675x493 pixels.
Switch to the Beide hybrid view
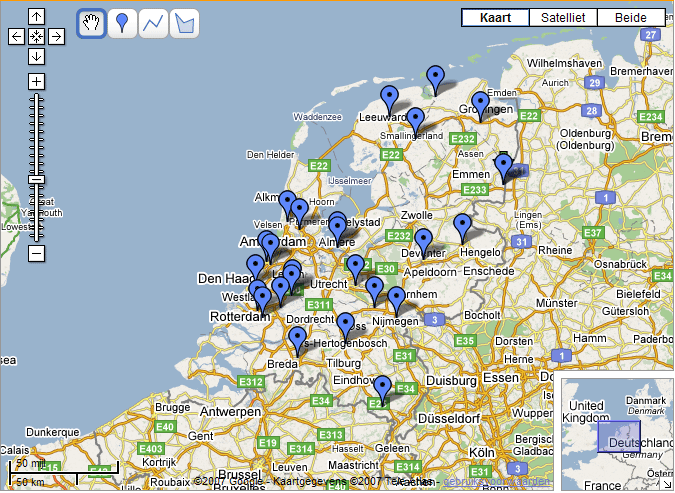631,18
